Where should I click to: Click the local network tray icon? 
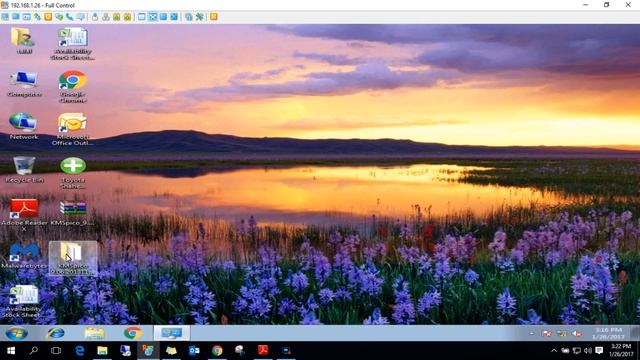coord(577,351)
